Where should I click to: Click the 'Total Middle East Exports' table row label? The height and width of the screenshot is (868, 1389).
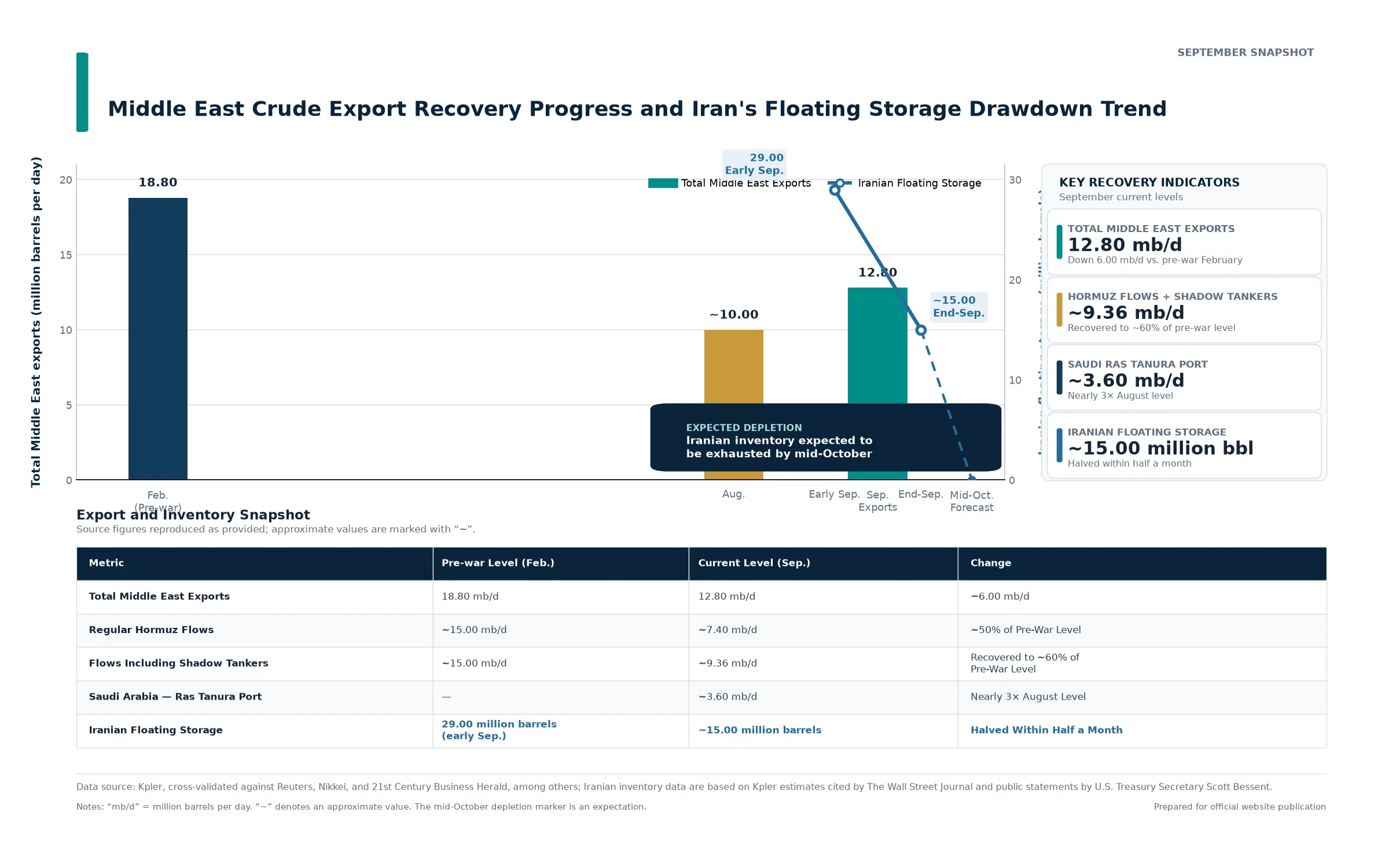(159, 597)
